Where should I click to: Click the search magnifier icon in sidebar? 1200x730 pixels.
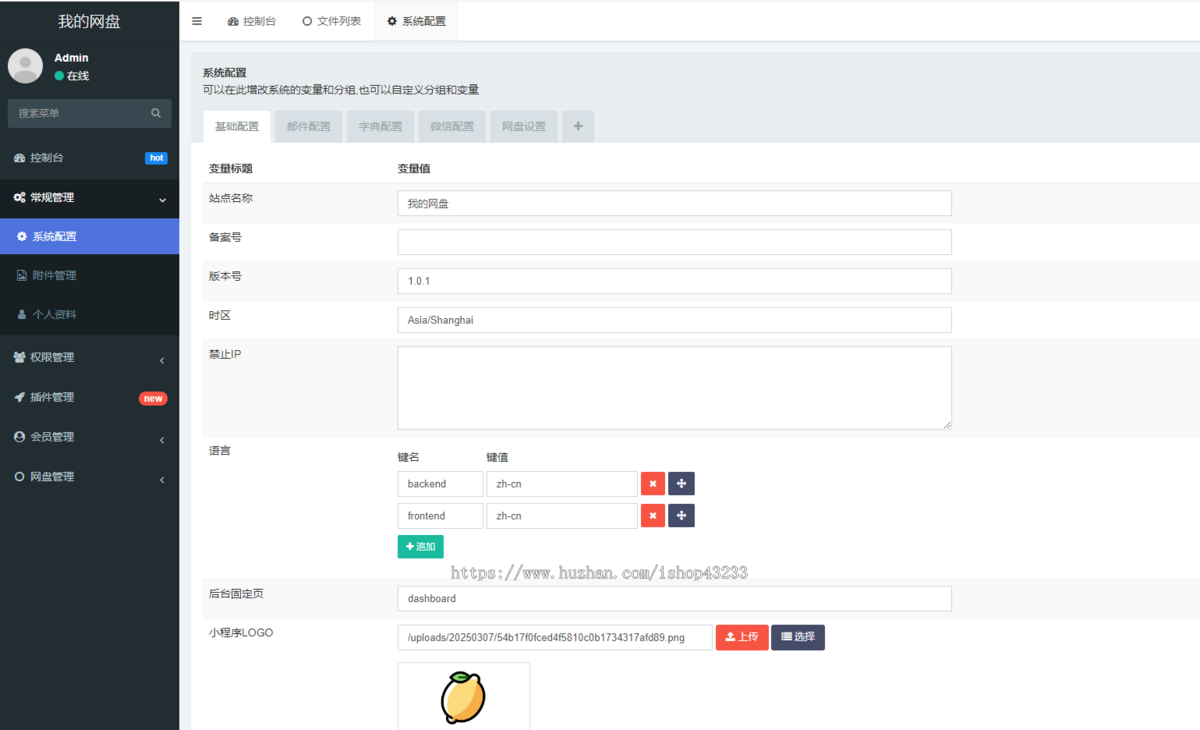(156, 113)
